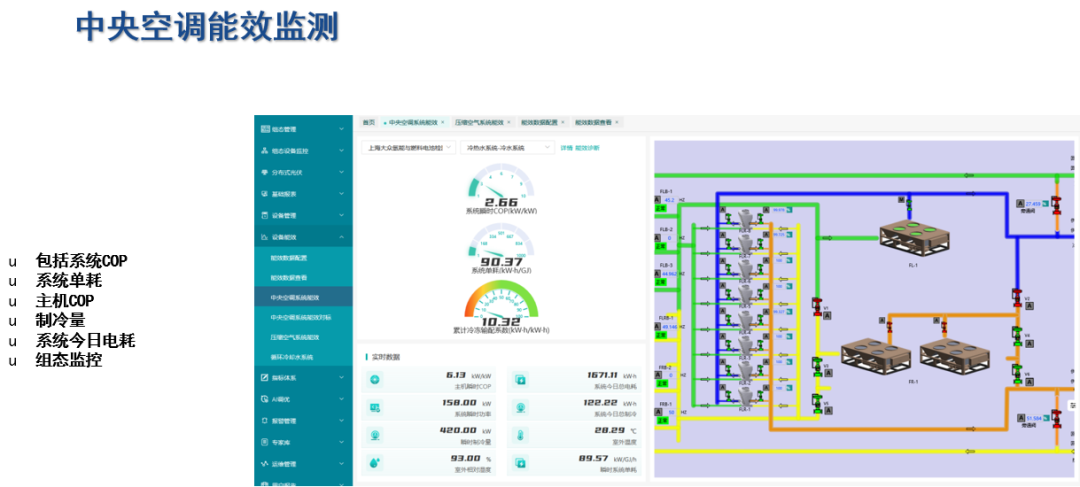Screen dimensions: 1080x487
Task: Expand the 报警管理 menu chevron
Action: pos(341,420)
